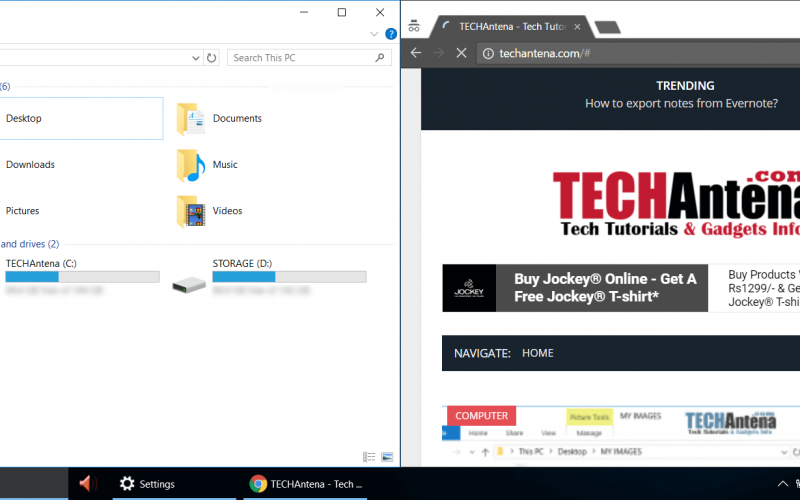
Task: Open Settings from the taskbar
Action: tap(174, 484)
